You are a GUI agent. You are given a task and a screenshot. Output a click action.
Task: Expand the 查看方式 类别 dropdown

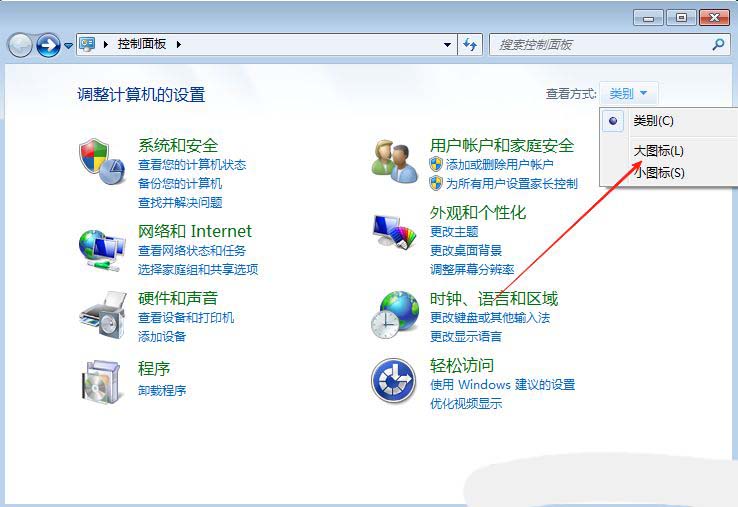pyautogui.click(x=628, y=93)
